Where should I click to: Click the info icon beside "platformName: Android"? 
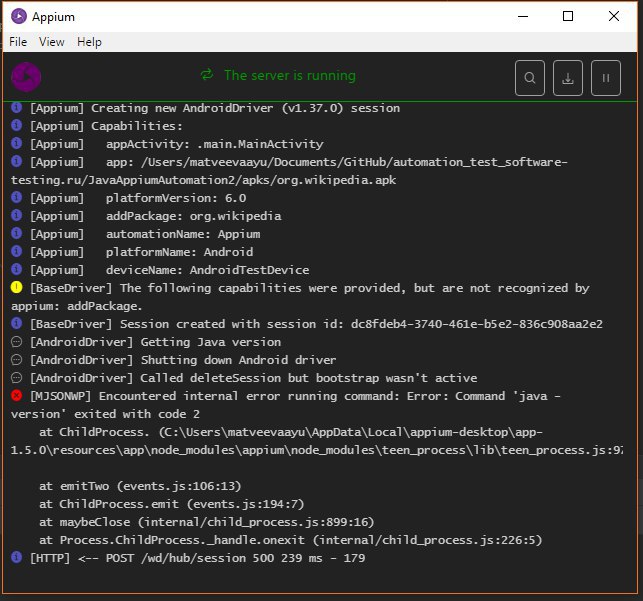16,251
